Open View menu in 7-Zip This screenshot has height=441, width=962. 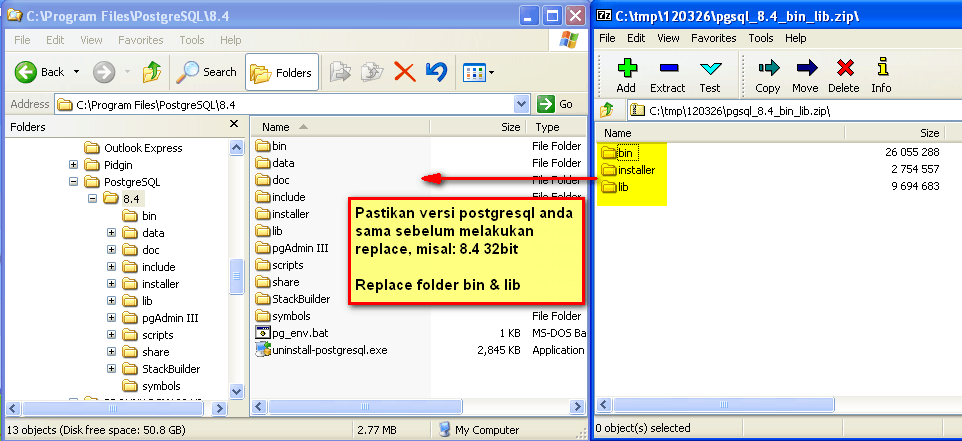coord(668,38)
